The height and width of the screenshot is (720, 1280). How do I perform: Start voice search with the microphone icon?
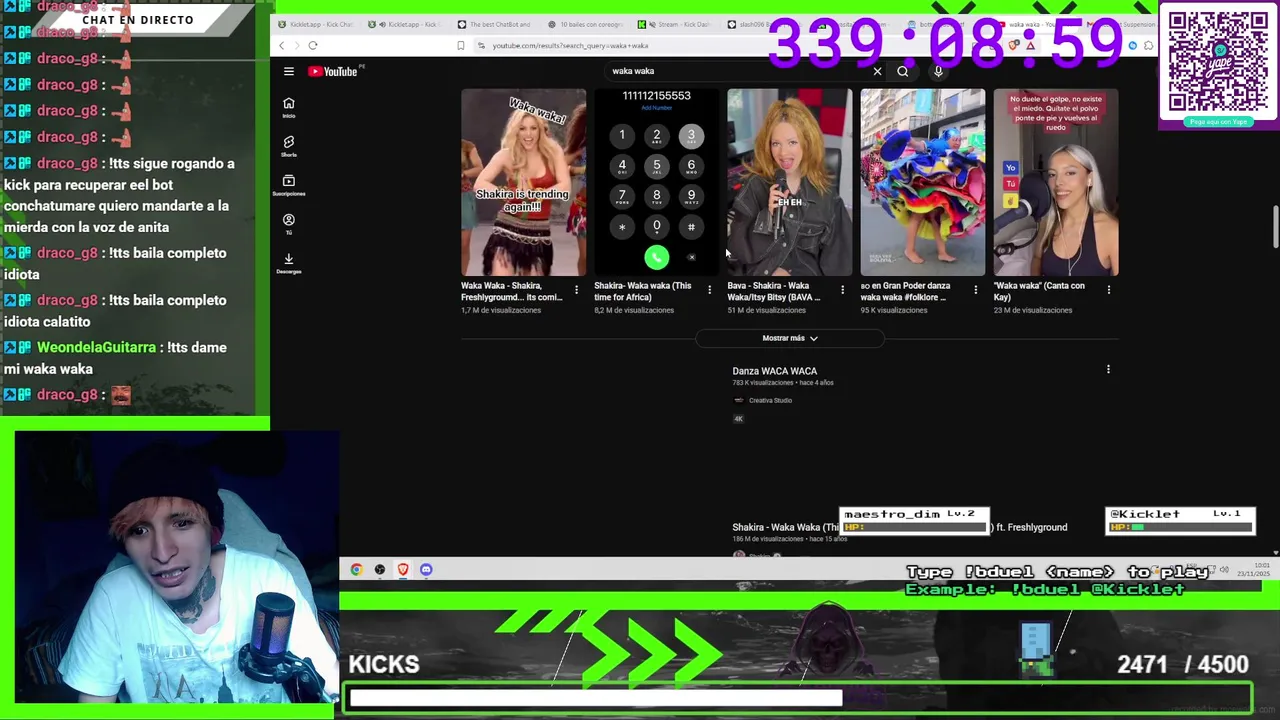click(938, 71)
